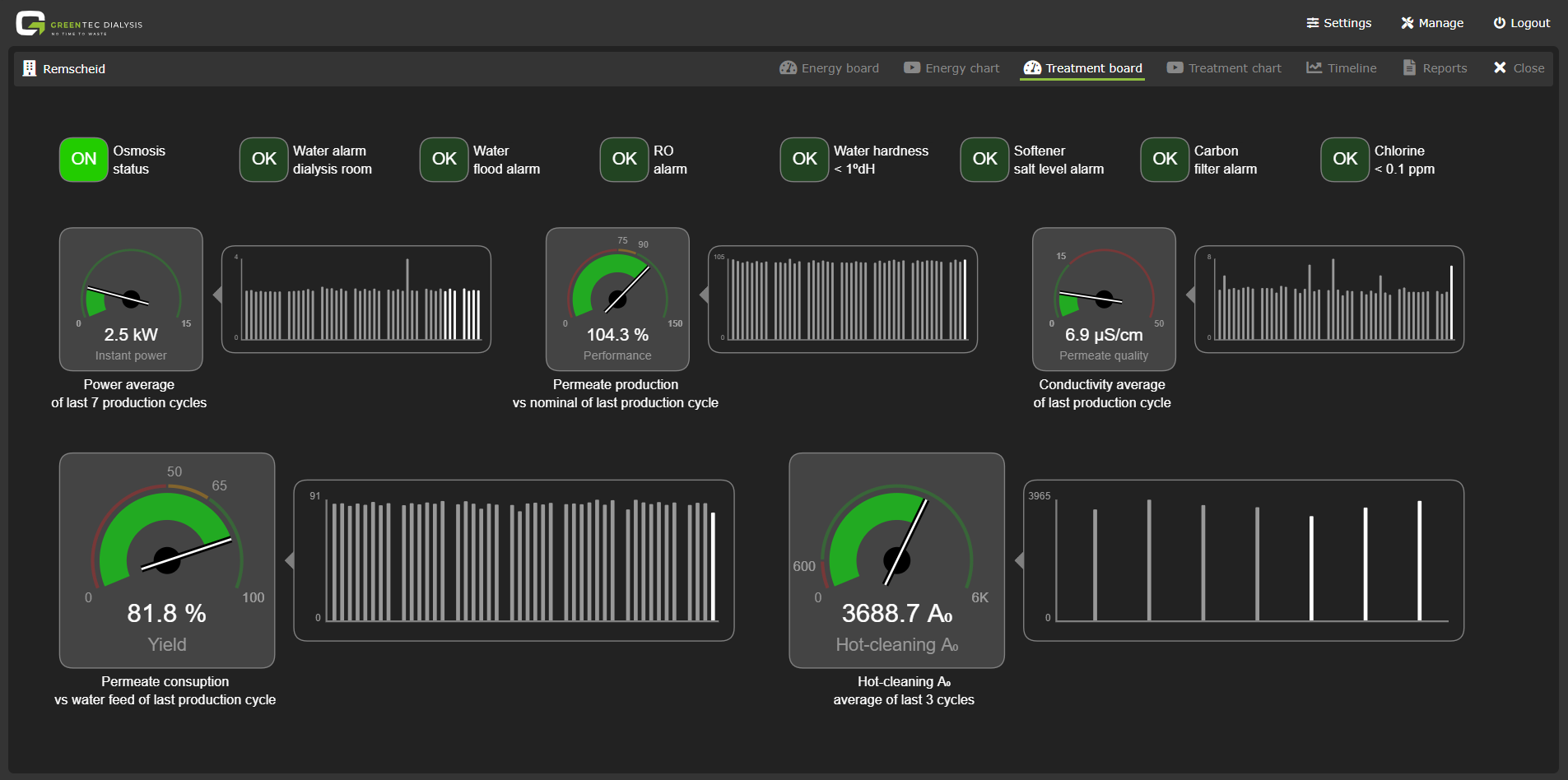Switch to the Energy board tab
The height and width of the screenshot is (780, 1568).
coord(829,68)
